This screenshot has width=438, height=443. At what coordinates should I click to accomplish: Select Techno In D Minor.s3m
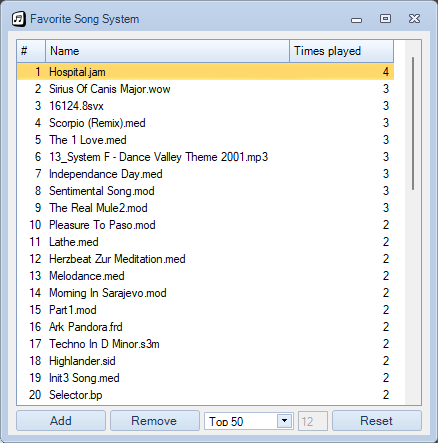tap(205, 344)
